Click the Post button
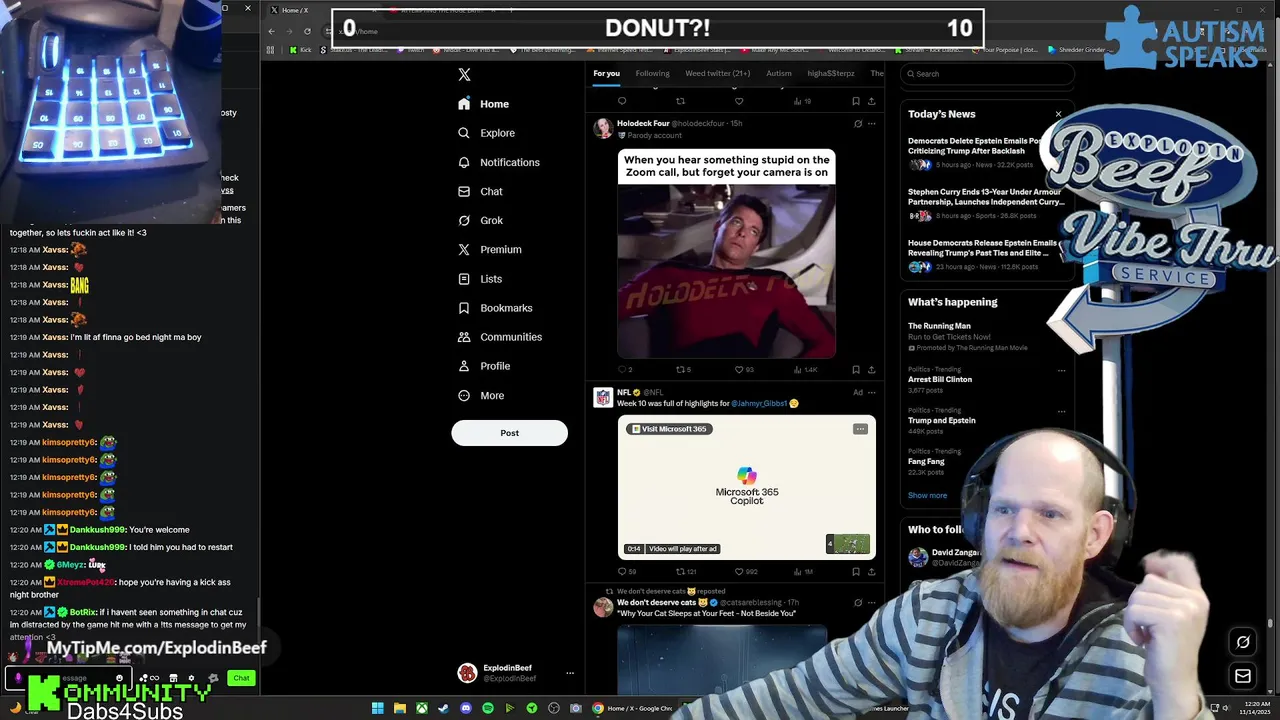Screen dimensions: 1280x720 509,433
